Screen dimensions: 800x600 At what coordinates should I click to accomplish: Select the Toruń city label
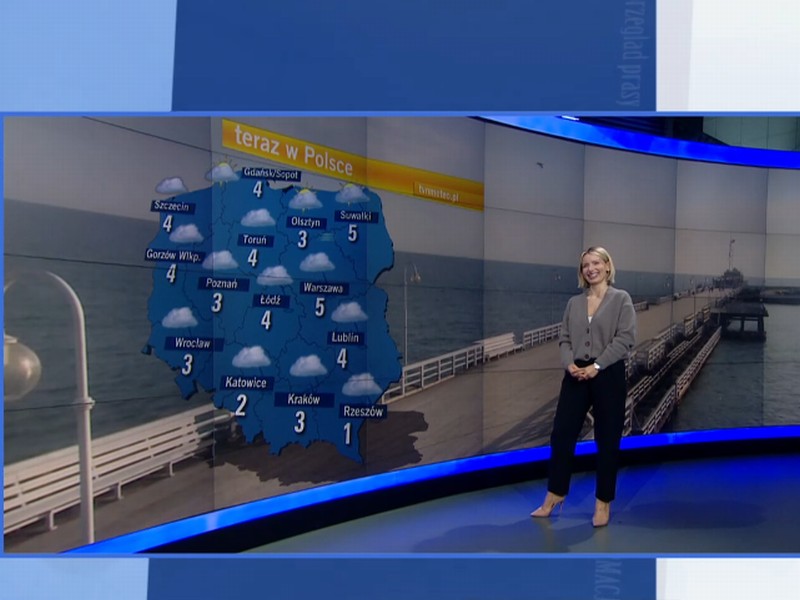(x=255, y=240)
